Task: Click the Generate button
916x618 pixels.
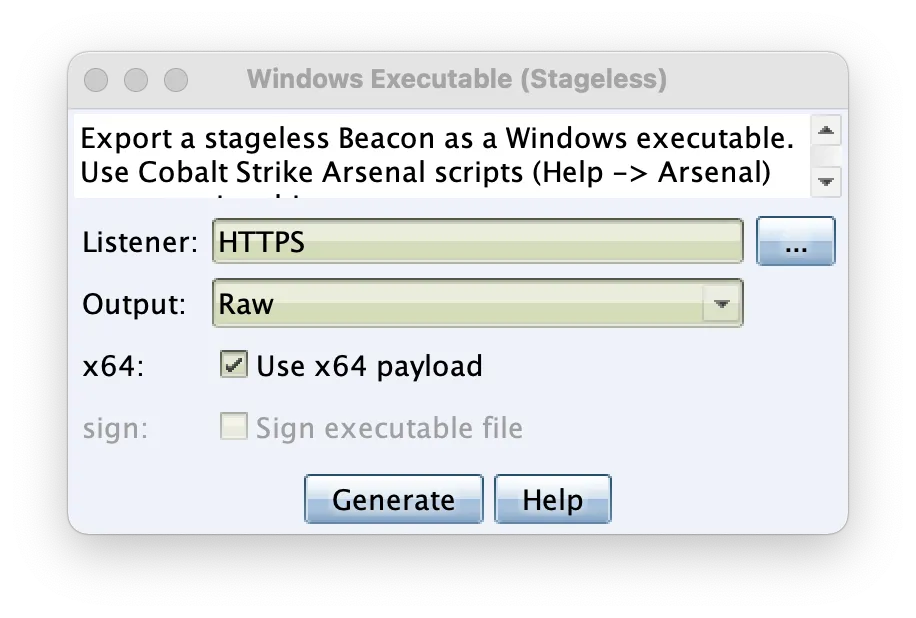Action: click(x=393, y=499)
